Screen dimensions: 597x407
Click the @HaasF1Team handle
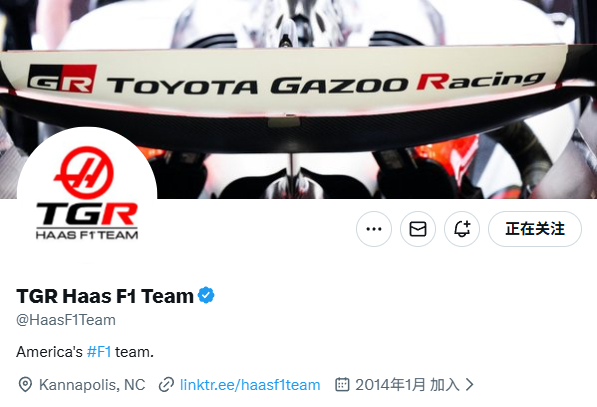tap(66, 320)
